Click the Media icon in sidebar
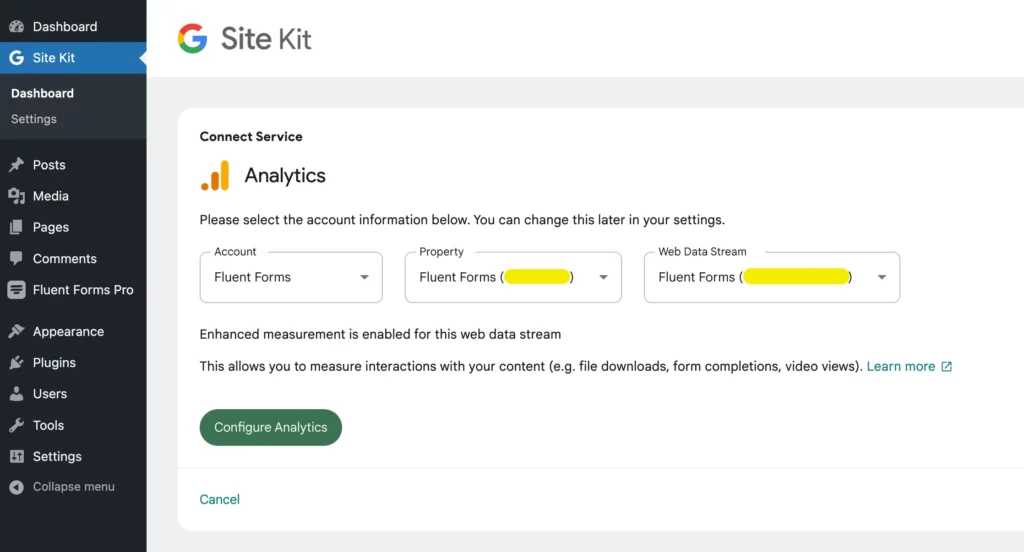 (x=16, y=196)
